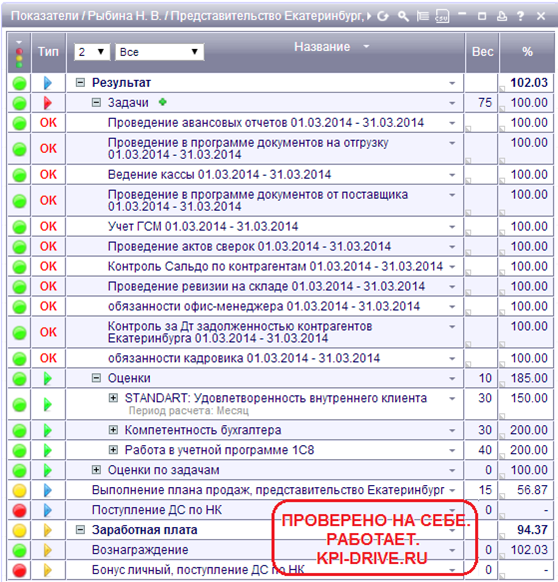Click blue arrow type icon of Результат
Screen dimensions: 558x582
(x=48, y=83)
